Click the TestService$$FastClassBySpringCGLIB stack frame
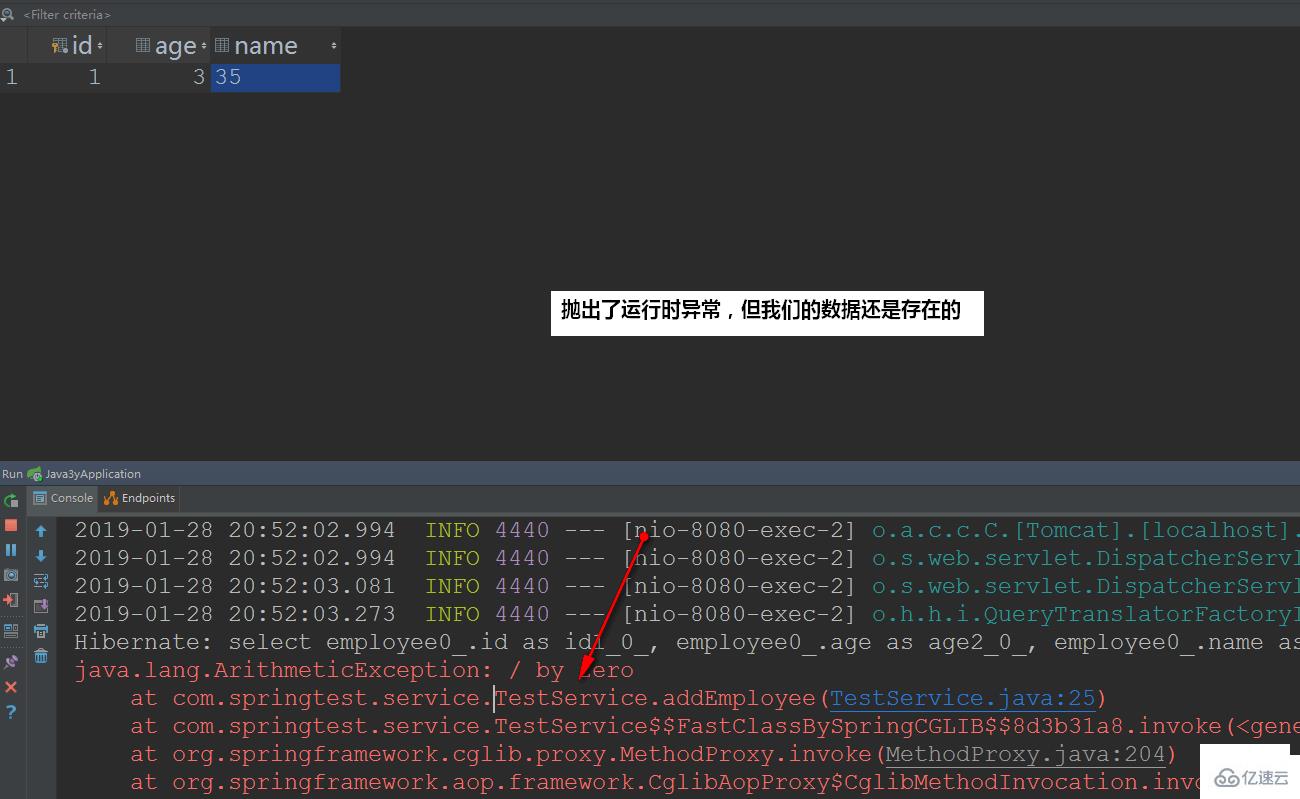Screen dimensions: 1300x799 pos(715,726)
